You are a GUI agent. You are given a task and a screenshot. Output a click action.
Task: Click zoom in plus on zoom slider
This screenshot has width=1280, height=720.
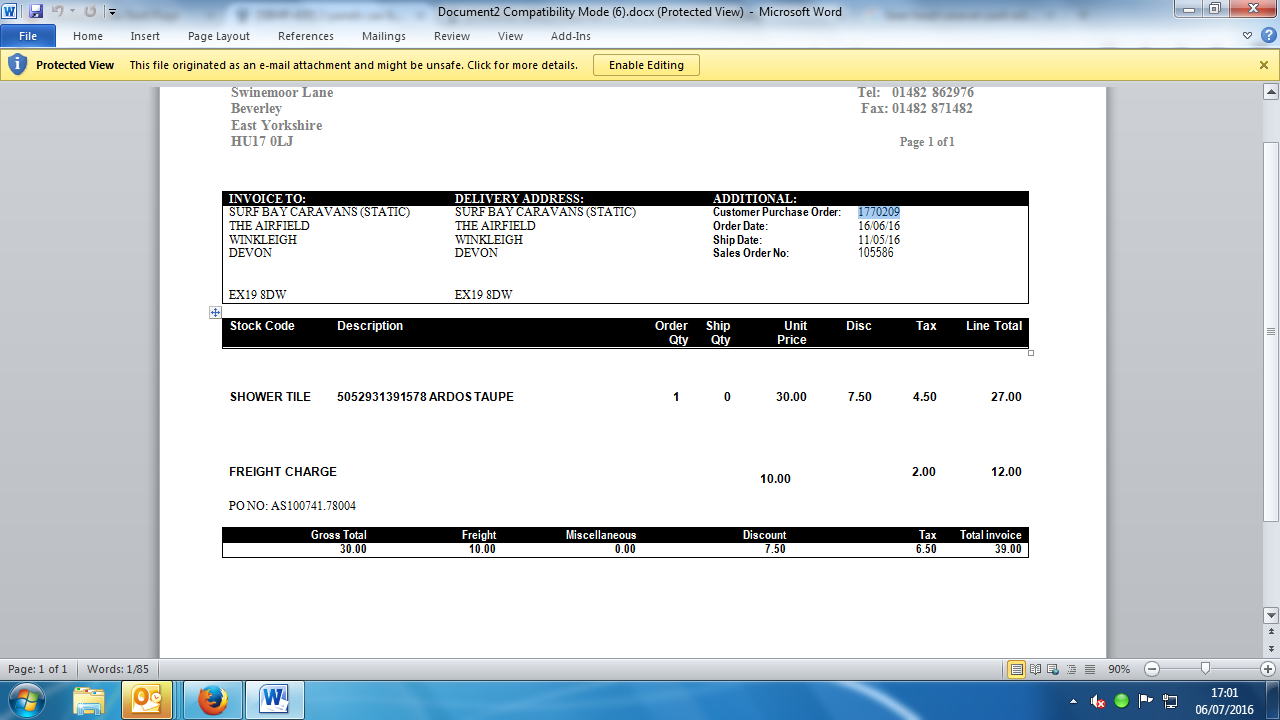pyautogui.click(x=1268, y=669)
